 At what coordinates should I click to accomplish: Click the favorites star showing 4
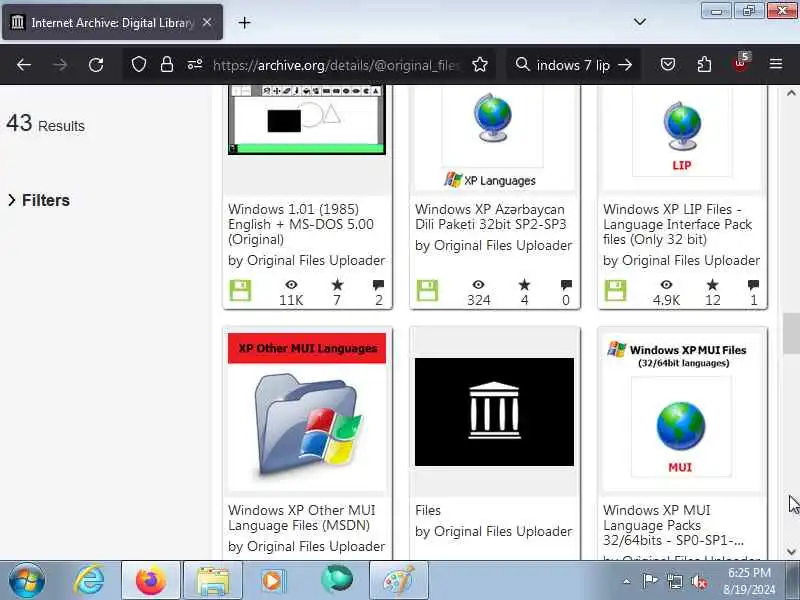[x=524, y=285]
